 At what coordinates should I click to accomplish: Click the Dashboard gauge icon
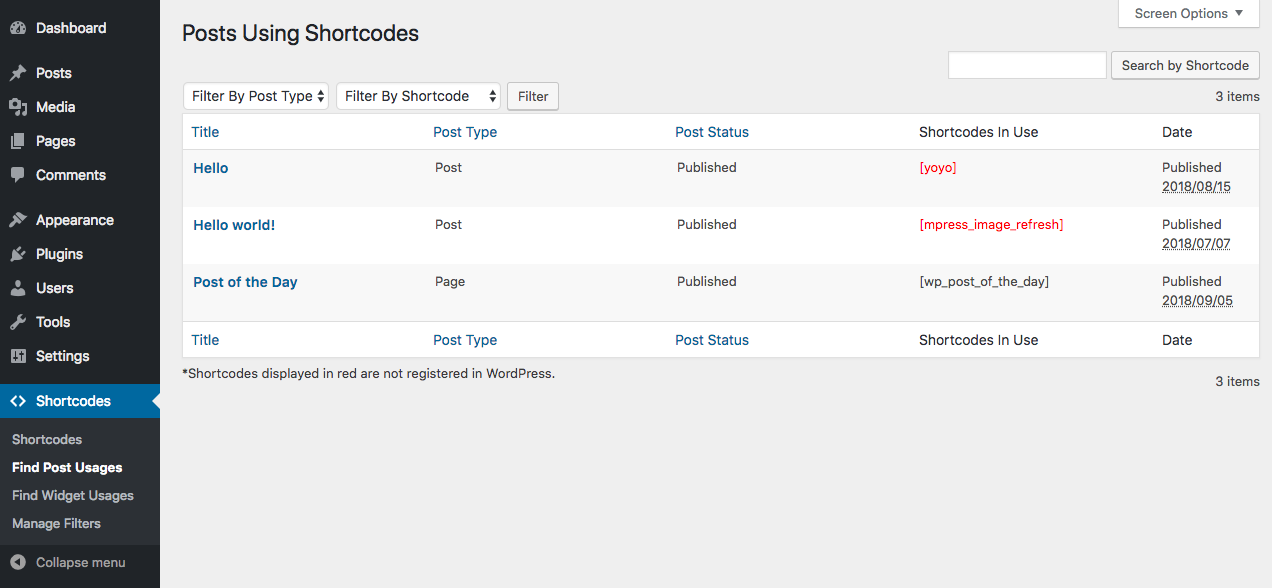(18, 28)
